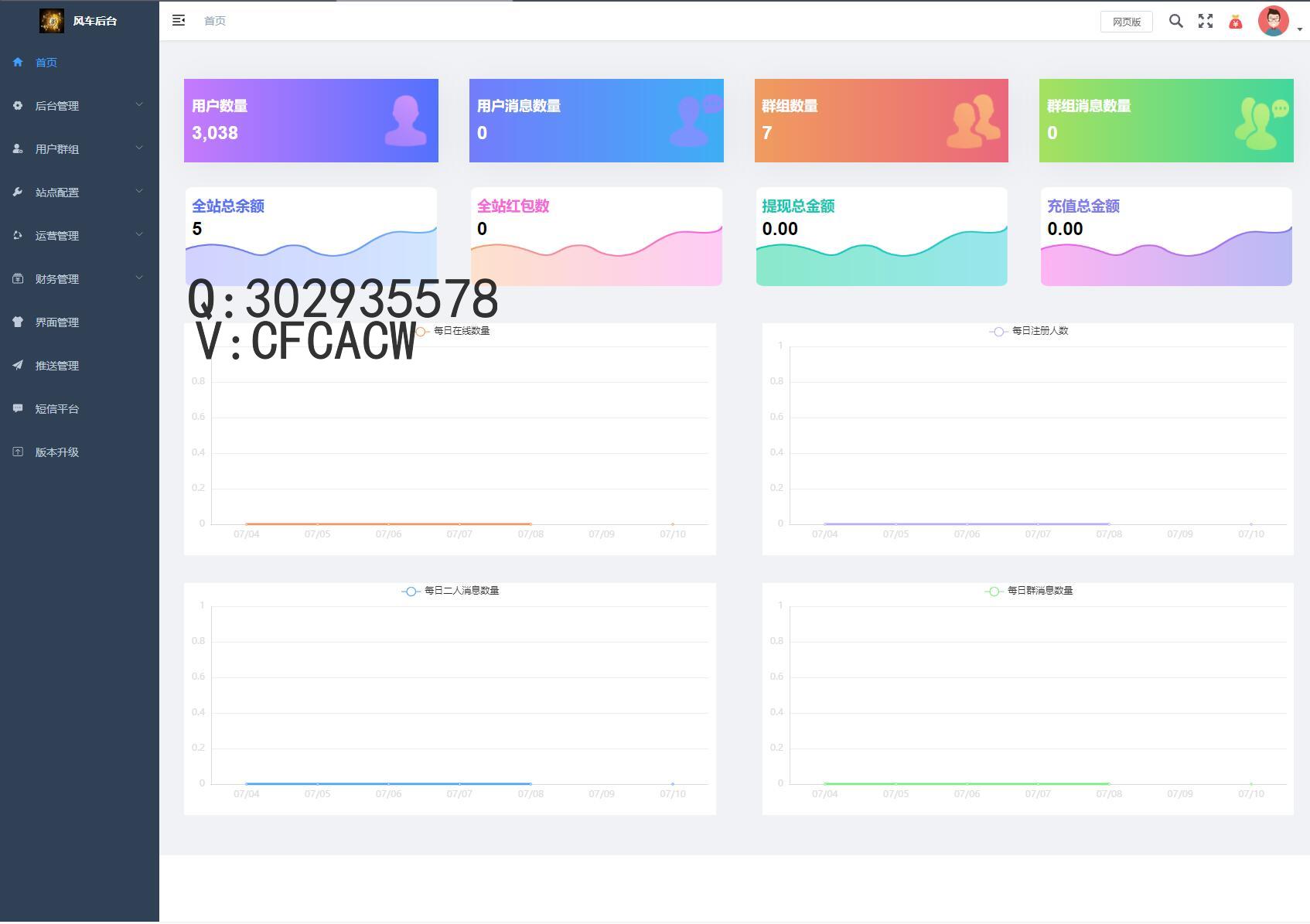The image size is (1310, 924).
Task: Collapse sidebar with the hamburger menu icon
Action: 179,21
